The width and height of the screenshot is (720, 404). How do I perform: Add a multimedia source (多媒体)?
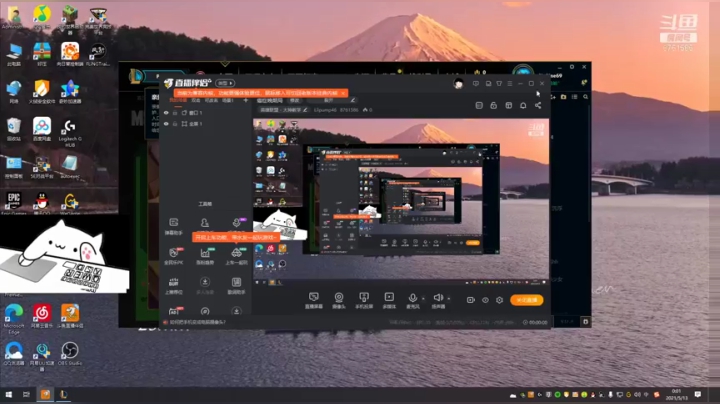pos(389,300)
